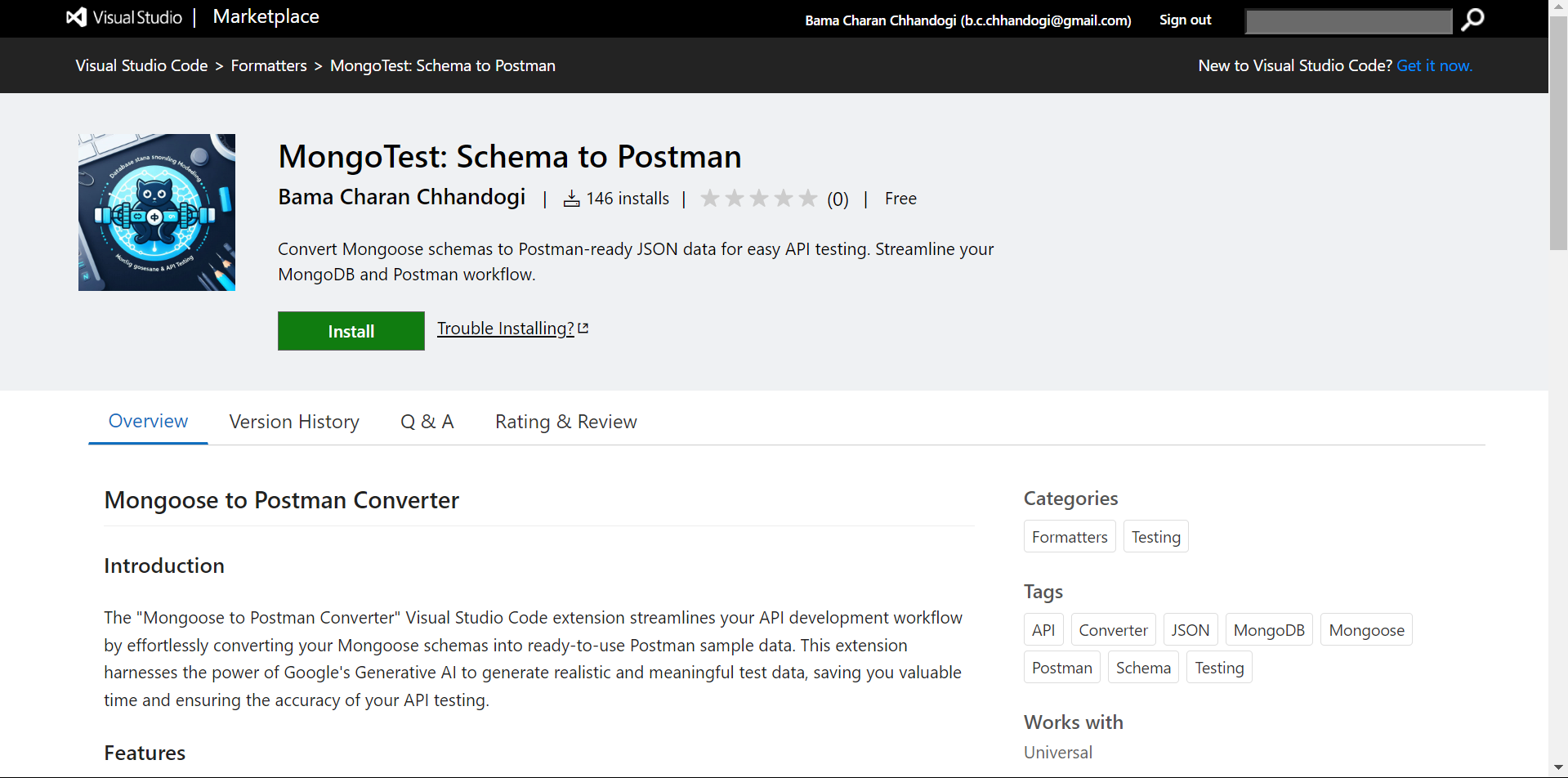Screen dimensions: 1568x778
Task: Click the search magnifier icon
Action: (x=1472, y=20)
